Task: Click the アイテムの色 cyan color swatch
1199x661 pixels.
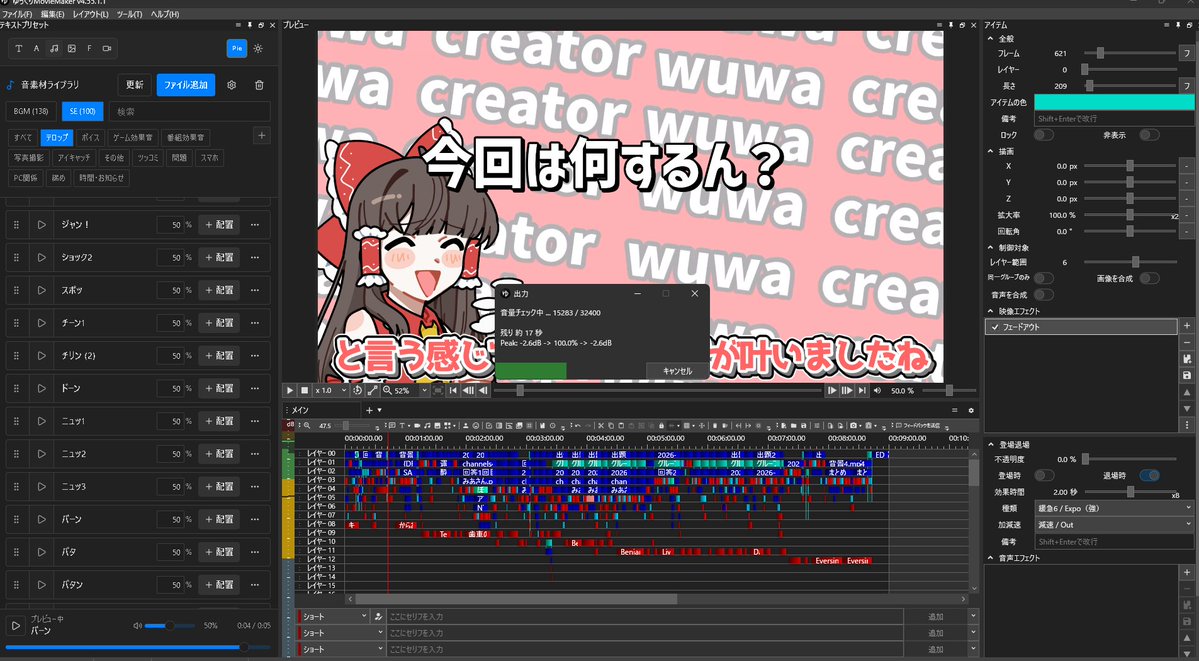Action: pyautogui.click(x=1114, y=103)
